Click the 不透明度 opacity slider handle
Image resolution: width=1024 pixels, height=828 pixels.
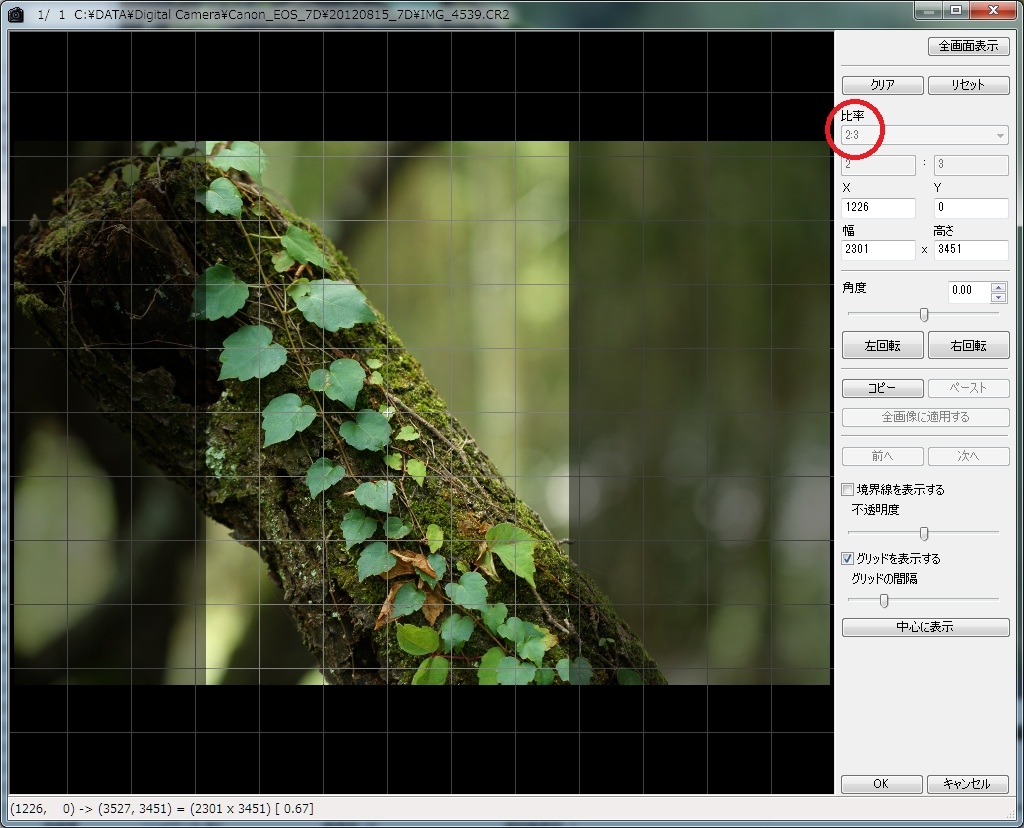pyautogui.click(x=924, y=533)
